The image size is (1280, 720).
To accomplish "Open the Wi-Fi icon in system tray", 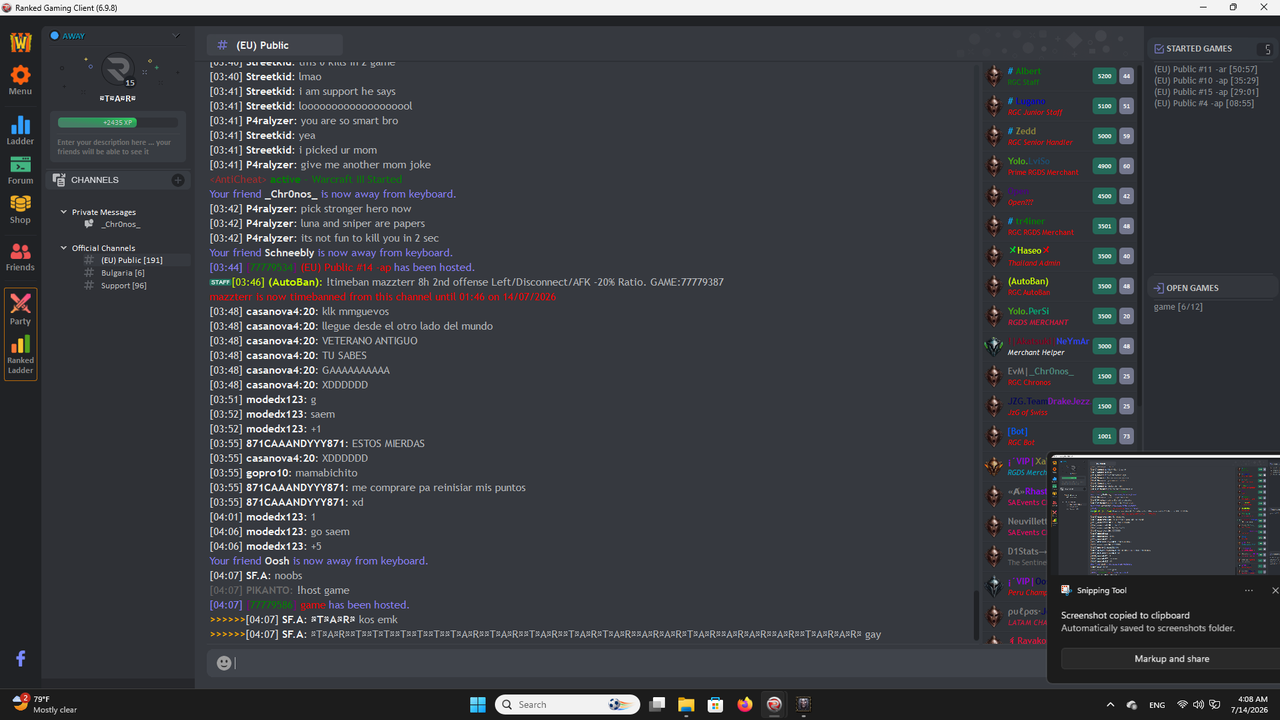I will click(1182, 705).
